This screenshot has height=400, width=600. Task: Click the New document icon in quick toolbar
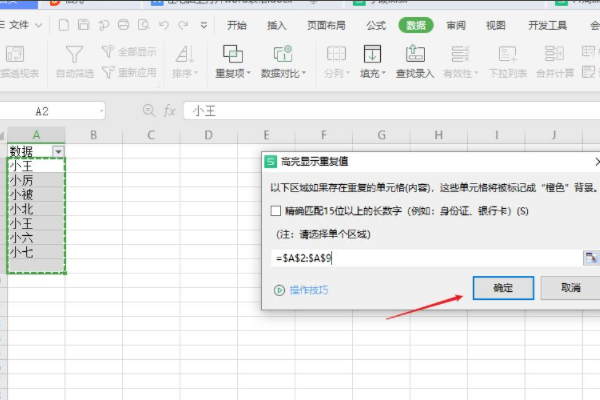point(64,25)
